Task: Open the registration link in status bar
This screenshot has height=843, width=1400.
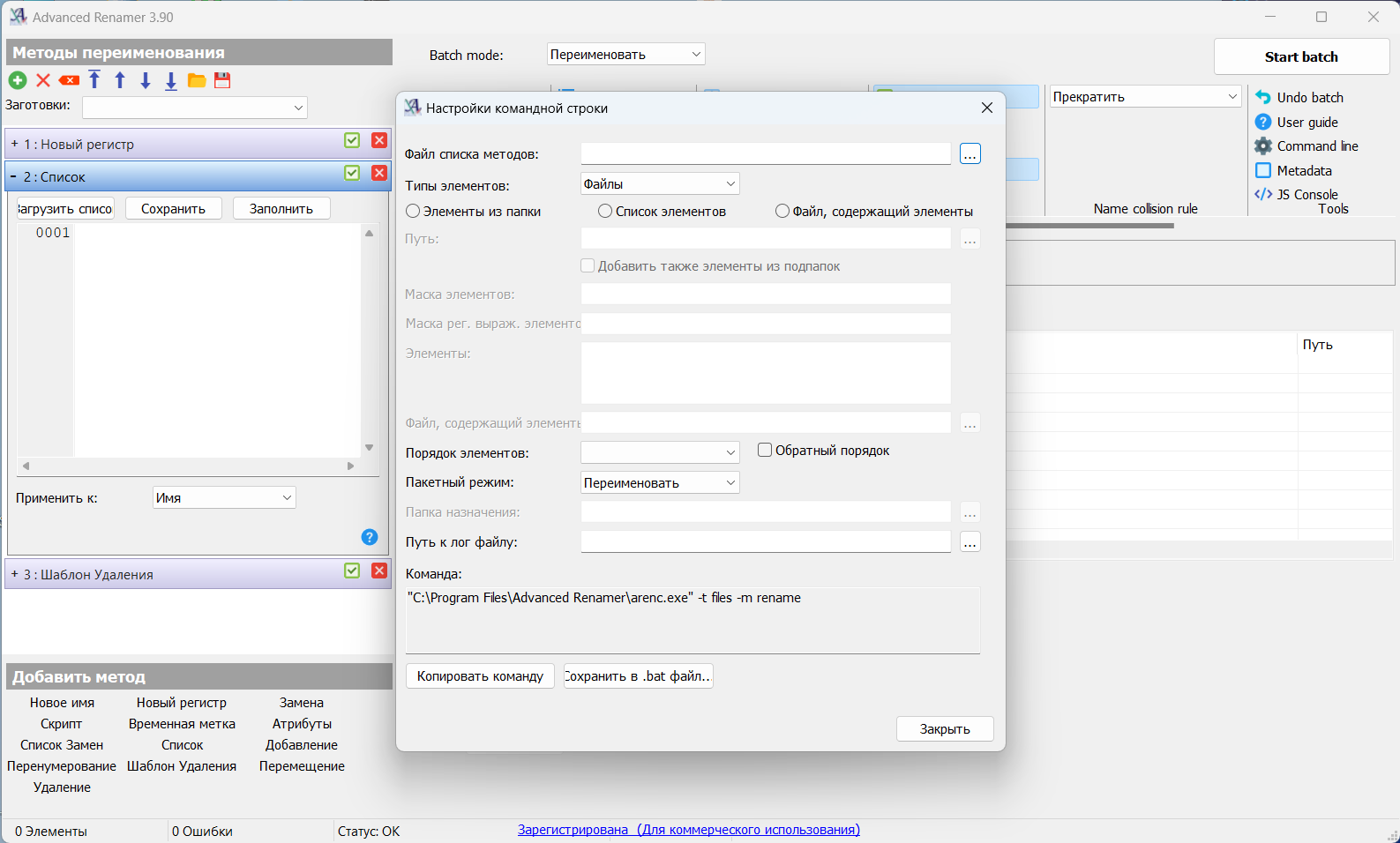Action: (689, 830)
